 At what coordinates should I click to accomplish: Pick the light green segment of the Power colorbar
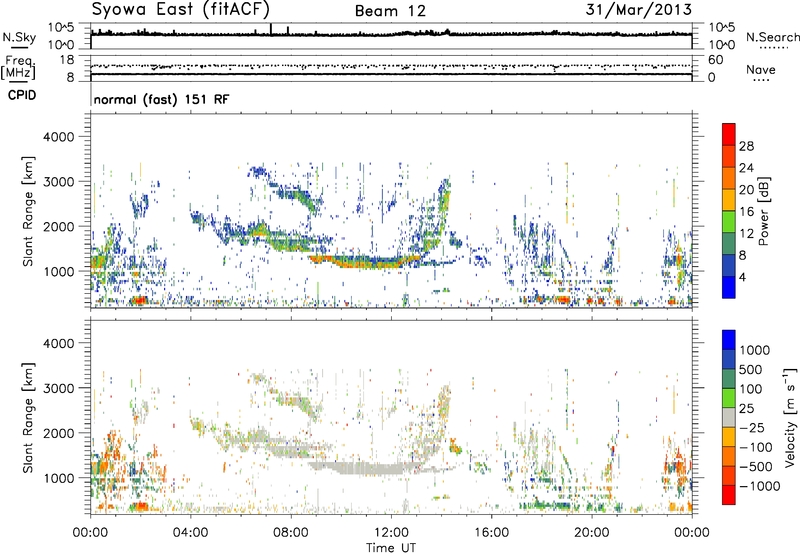pos(729,221)
